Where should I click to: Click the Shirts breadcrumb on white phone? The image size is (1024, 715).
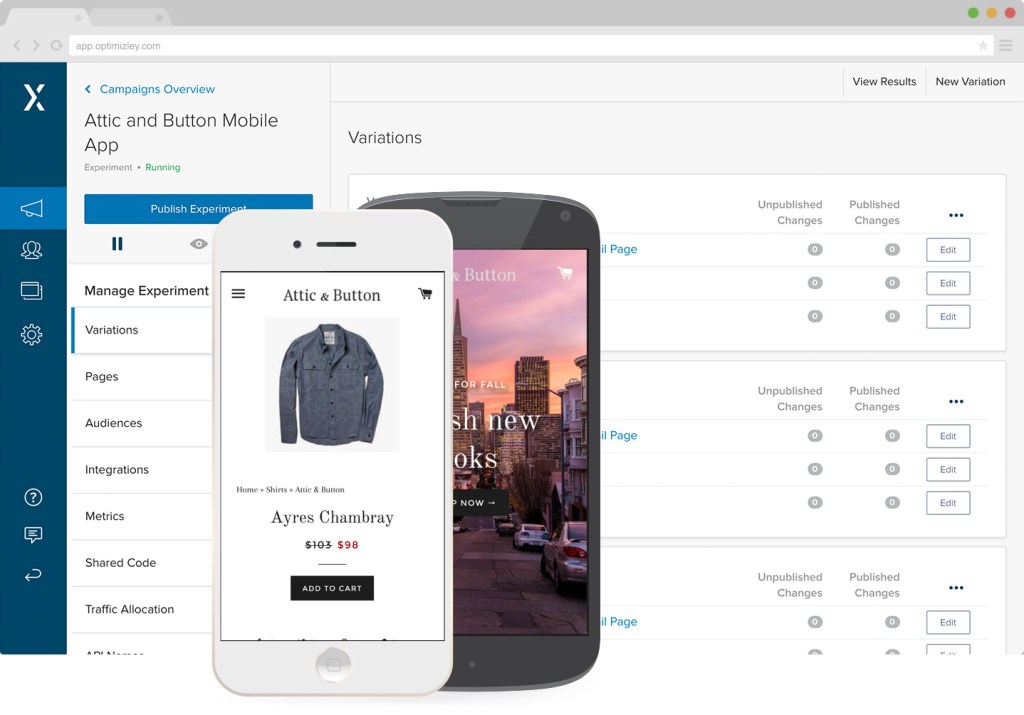[x=276, y=489]
